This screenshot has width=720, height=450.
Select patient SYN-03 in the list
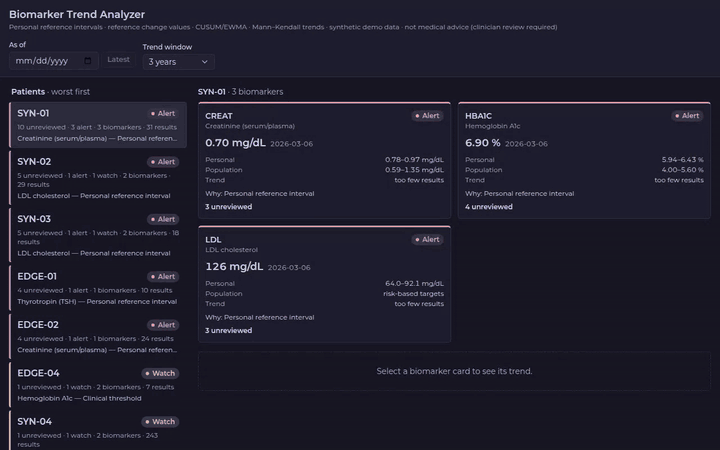point(98,235)
